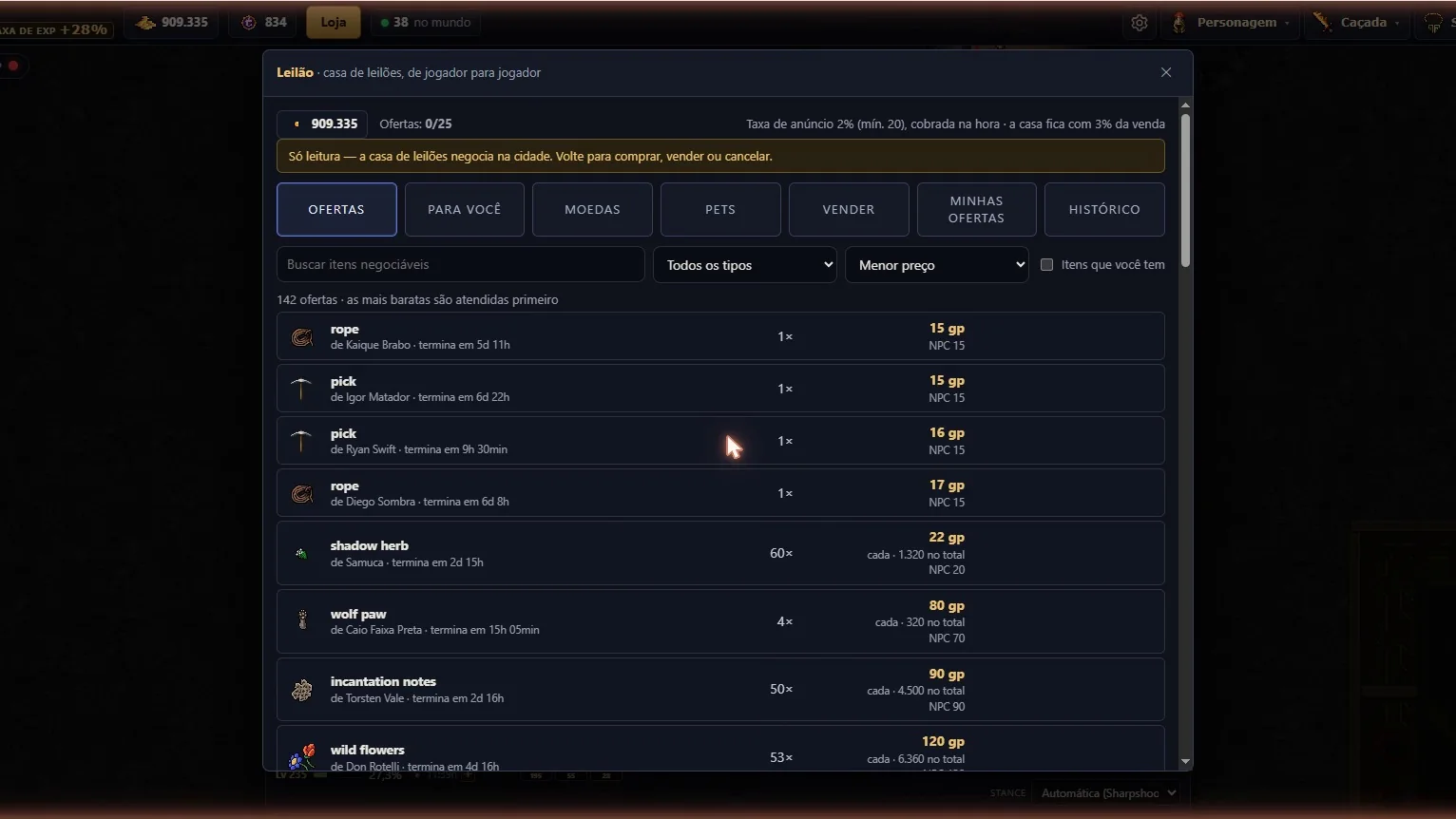Open the Pets tab
Viewport: 1456px width, 819px height.
[720, 209]
